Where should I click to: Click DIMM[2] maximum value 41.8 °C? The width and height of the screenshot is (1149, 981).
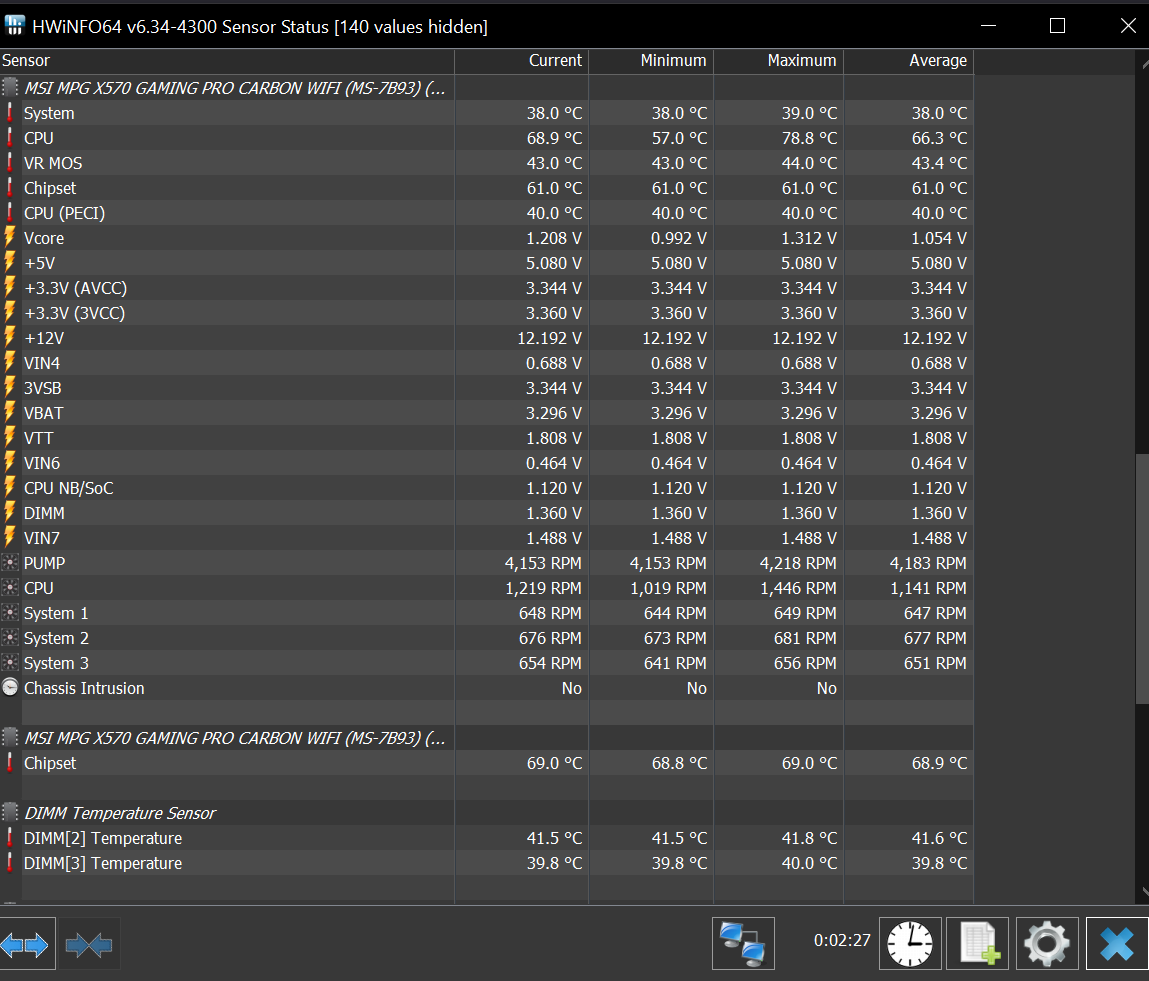(x=809, y=838)
